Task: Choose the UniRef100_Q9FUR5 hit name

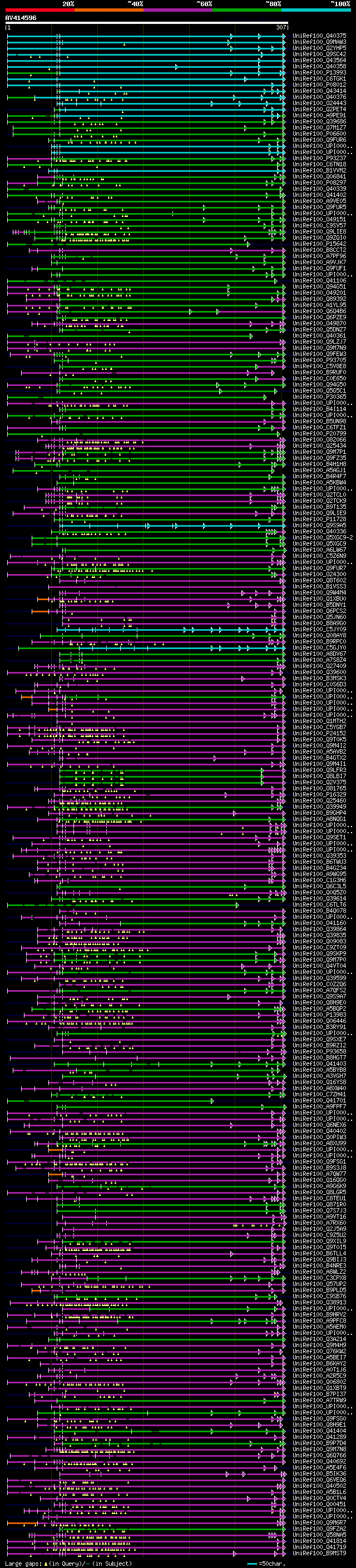Action: tap(319, 207)
